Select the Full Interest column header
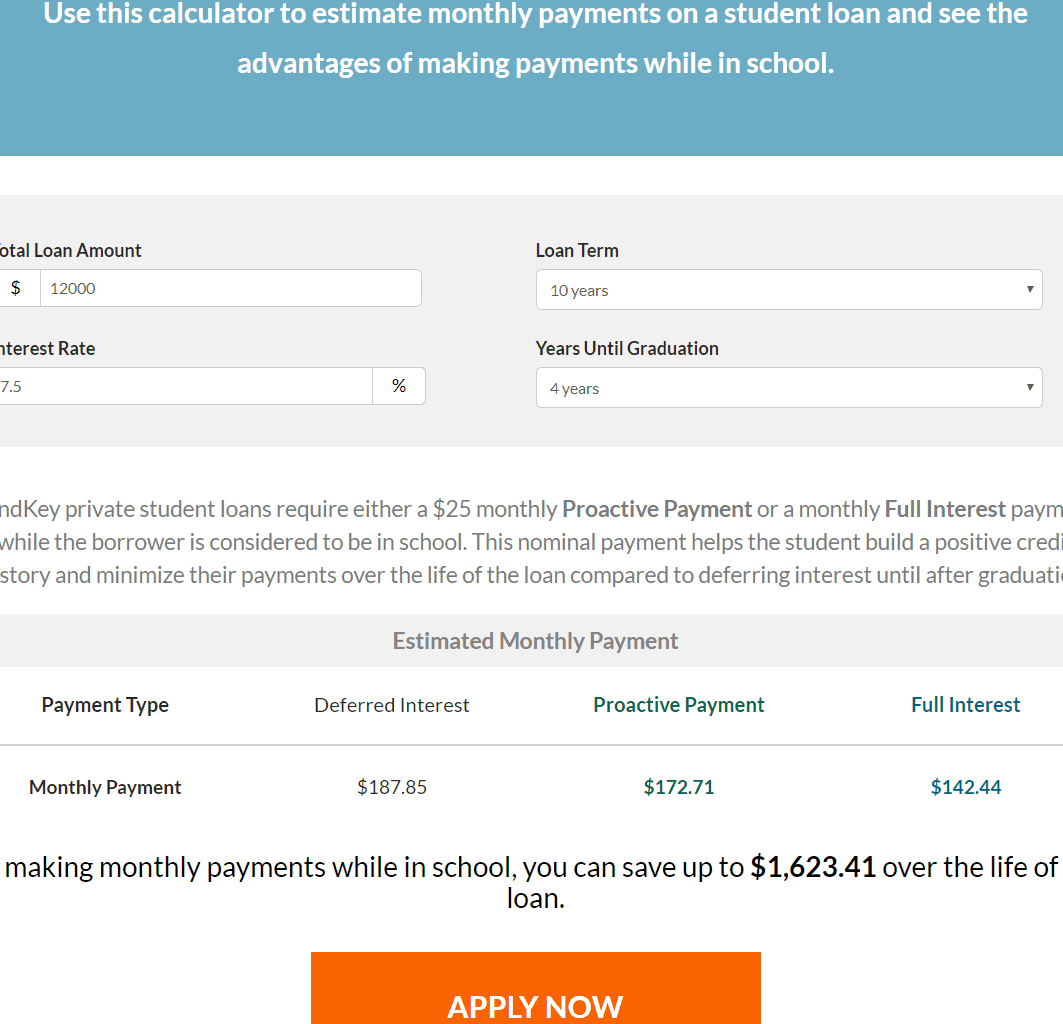 [965, 704]
